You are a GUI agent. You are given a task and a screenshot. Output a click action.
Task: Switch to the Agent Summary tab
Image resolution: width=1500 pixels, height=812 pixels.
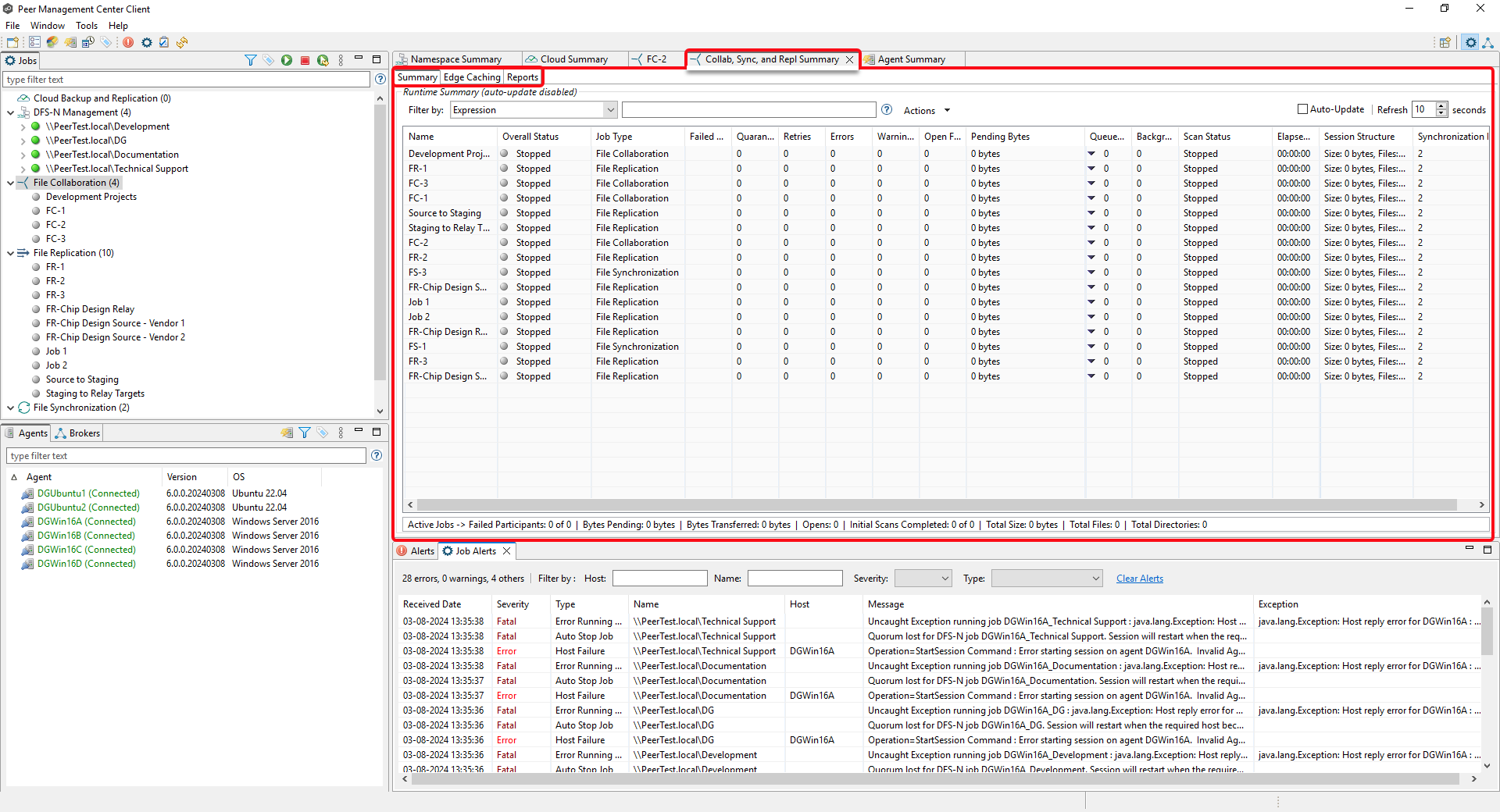(911, 59)
